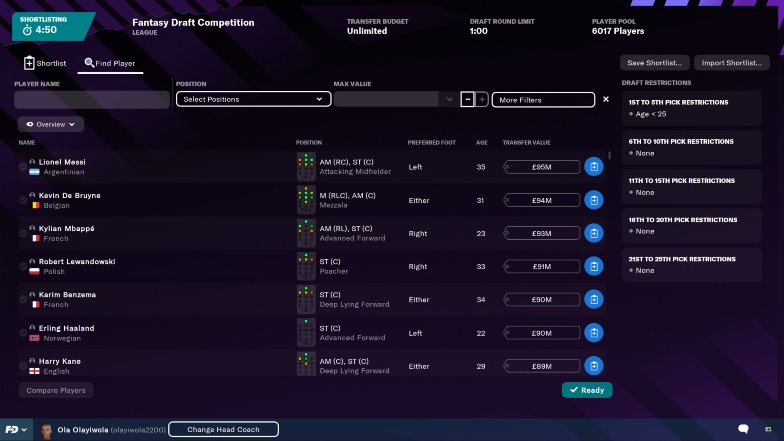The image size is (784, 441).
Task: Click the person icon beside Kylian Mbappé
Action: click(32, 228)
